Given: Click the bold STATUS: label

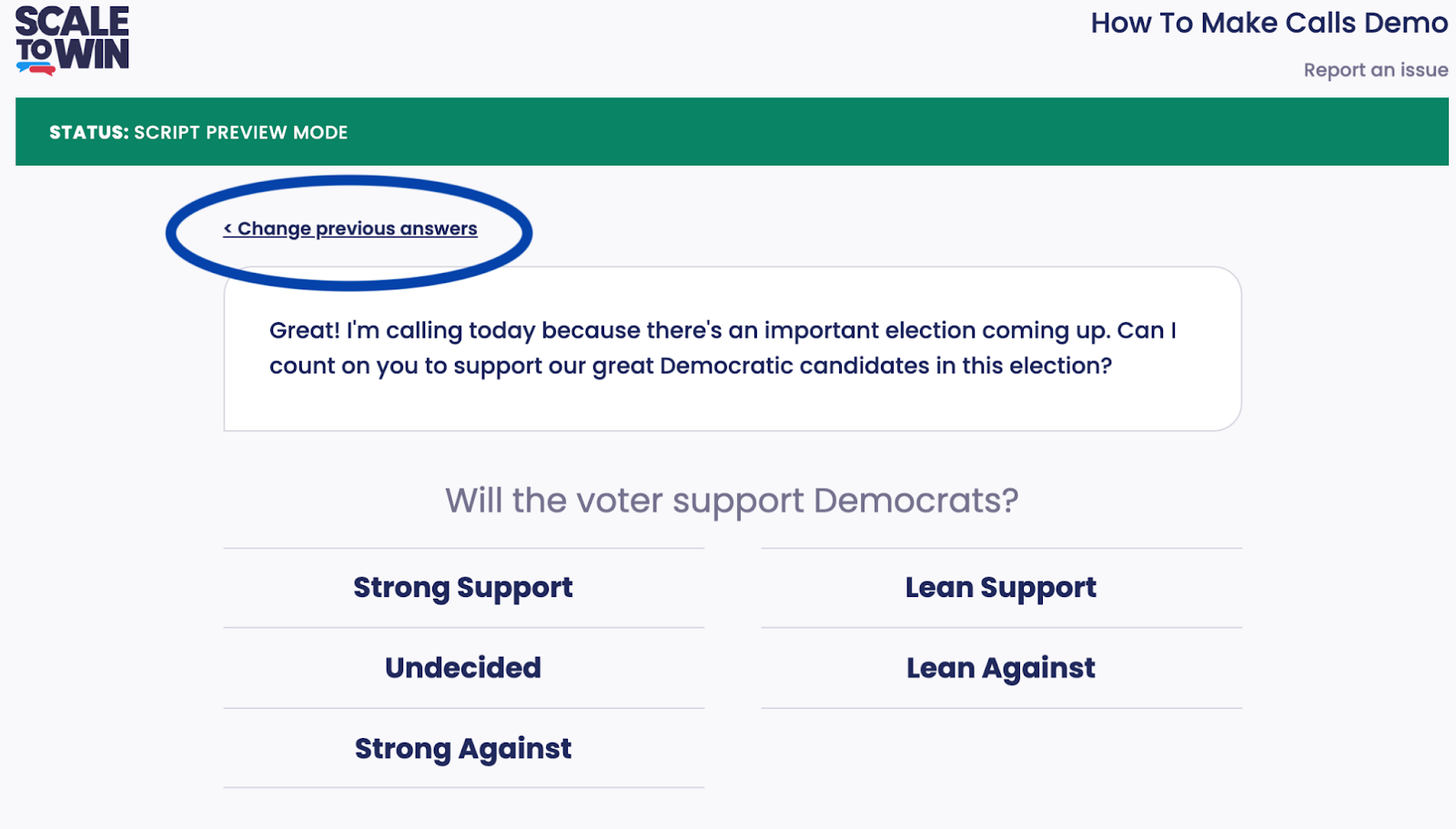Looking at the screenshot, I should point(89,133).
